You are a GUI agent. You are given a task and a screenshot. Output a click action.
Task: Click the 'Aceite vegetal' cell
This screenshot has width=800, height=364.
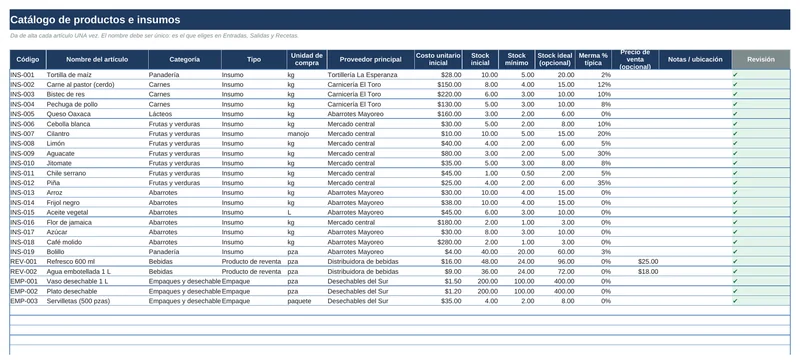(x=97, y=212)
